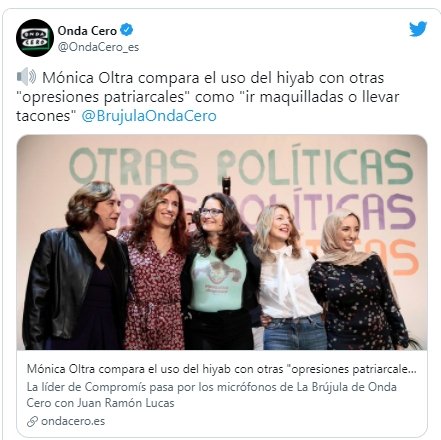The width and height of the screenshot is (441, 440).
Task: Click the ondacero.es domain link
Action: click(x=73, y=421)
